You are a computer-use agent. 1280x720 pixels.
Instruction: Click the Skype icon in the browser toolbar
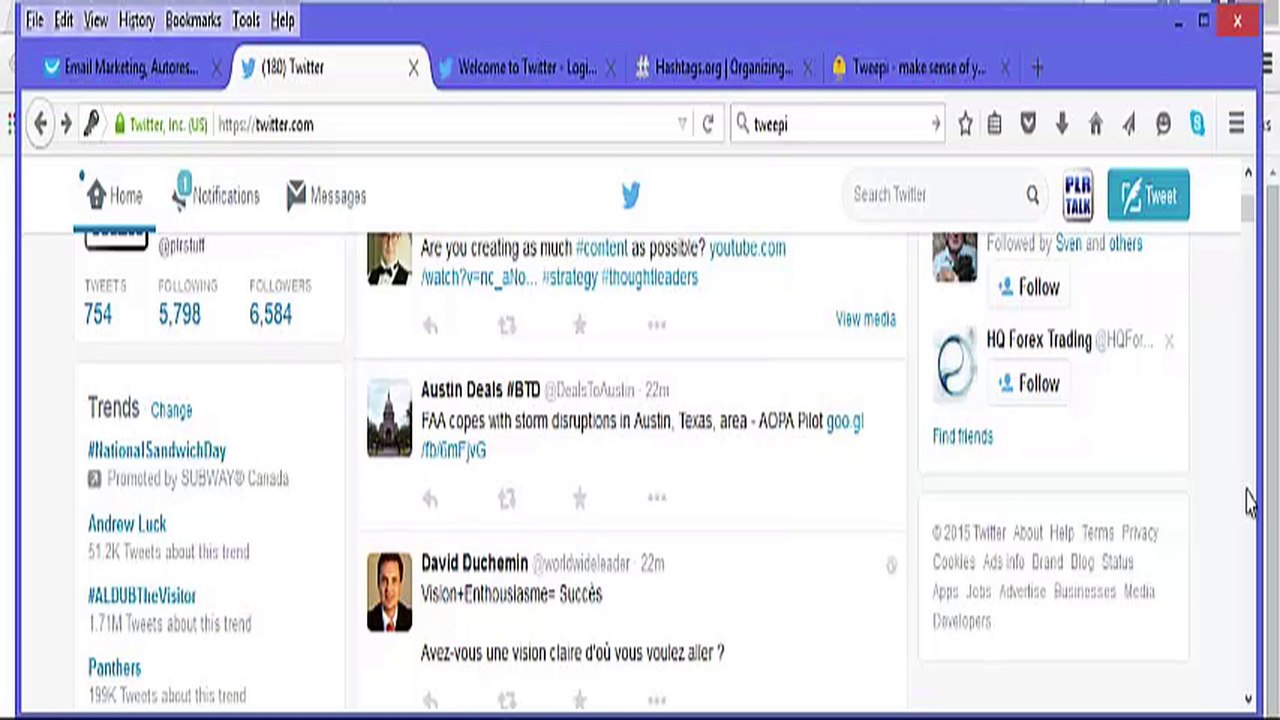click(1197, 124)
